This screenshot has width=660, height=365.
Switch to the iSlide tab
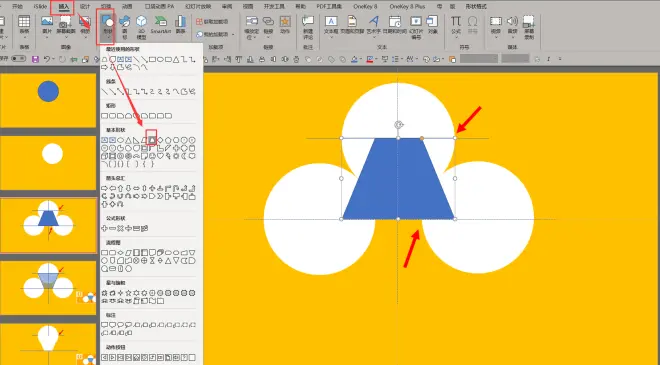coord(40,7)
